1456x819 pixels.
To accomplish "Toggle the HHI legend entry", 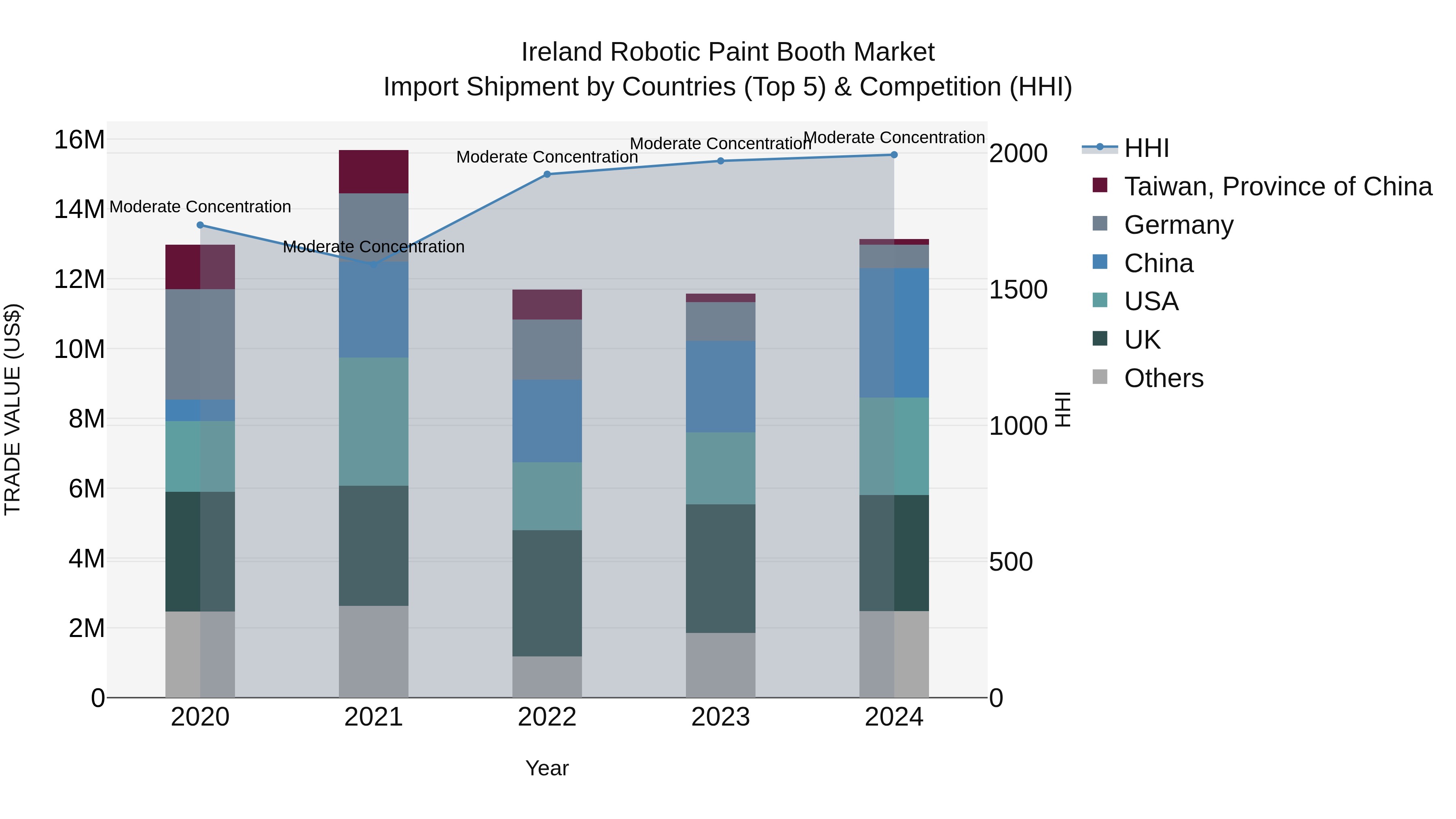I will (x=1125, y=148).
